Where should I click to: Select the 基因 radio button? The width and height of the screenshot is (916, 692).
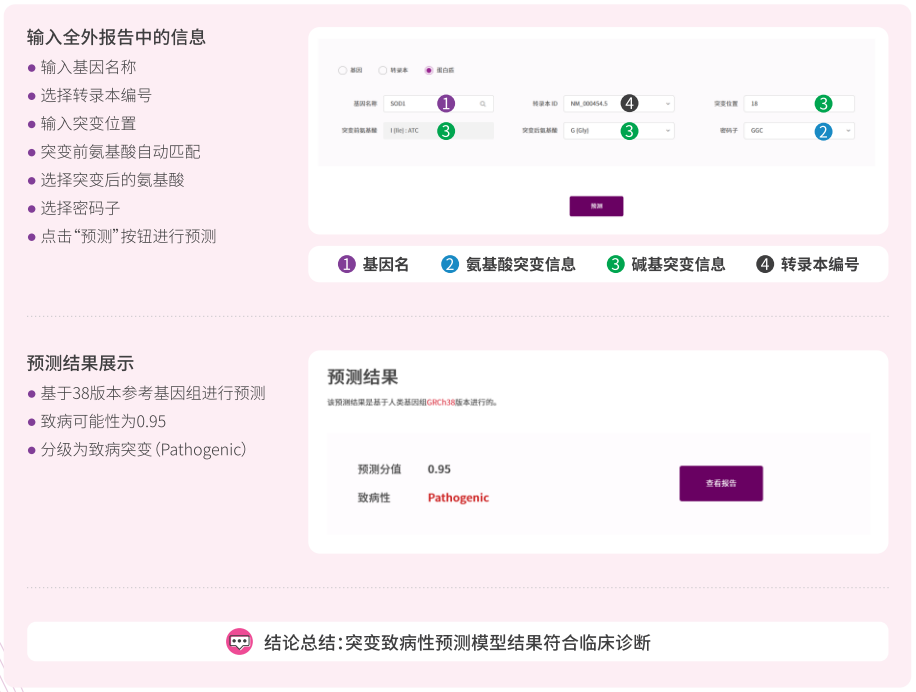(343, 70)
